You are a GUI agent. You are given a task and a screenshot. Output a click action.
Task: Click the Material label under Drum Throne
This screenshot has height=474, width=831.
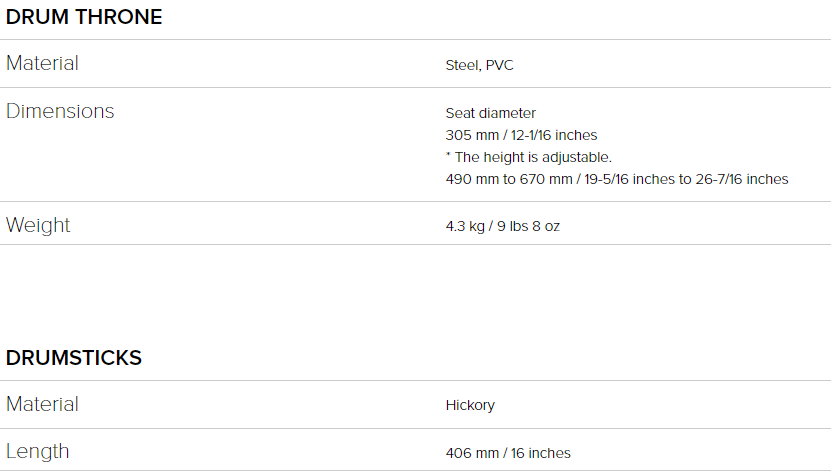(42, 64)
